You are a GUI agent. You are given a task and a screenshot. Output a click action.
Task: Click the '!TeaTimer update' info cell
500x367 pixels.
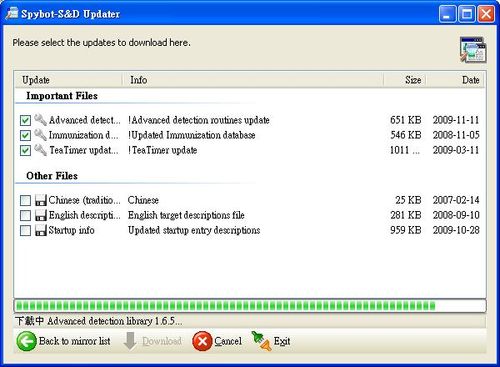(x=163, y=150)
